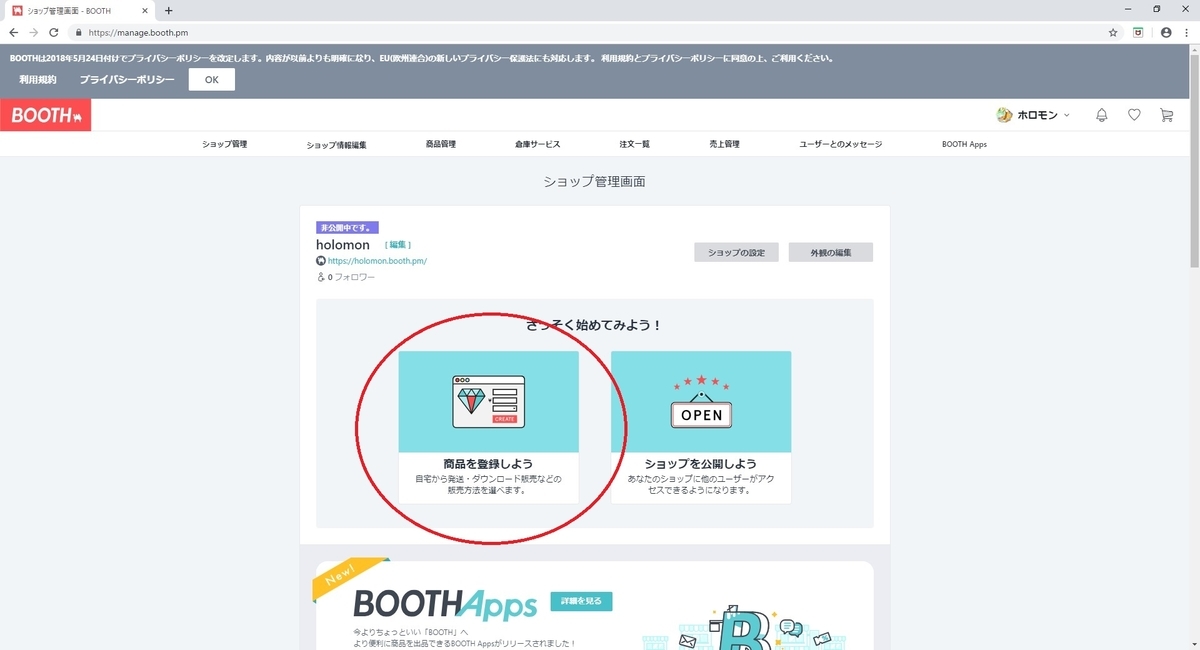Open the favorites heart icon

[x=1134, y=115]
